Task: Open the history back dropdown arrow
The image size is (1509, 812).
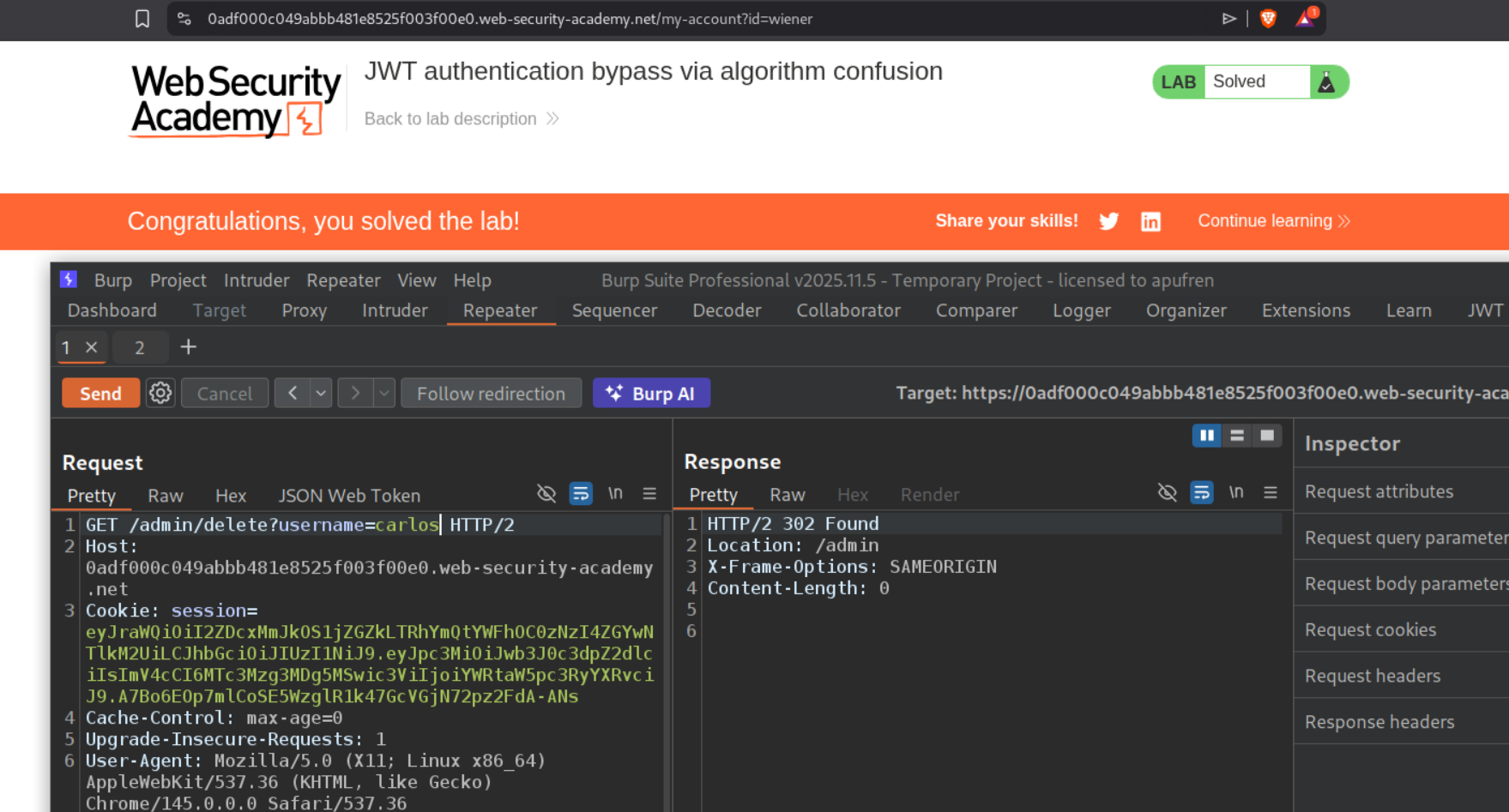Action: [321, 394]
